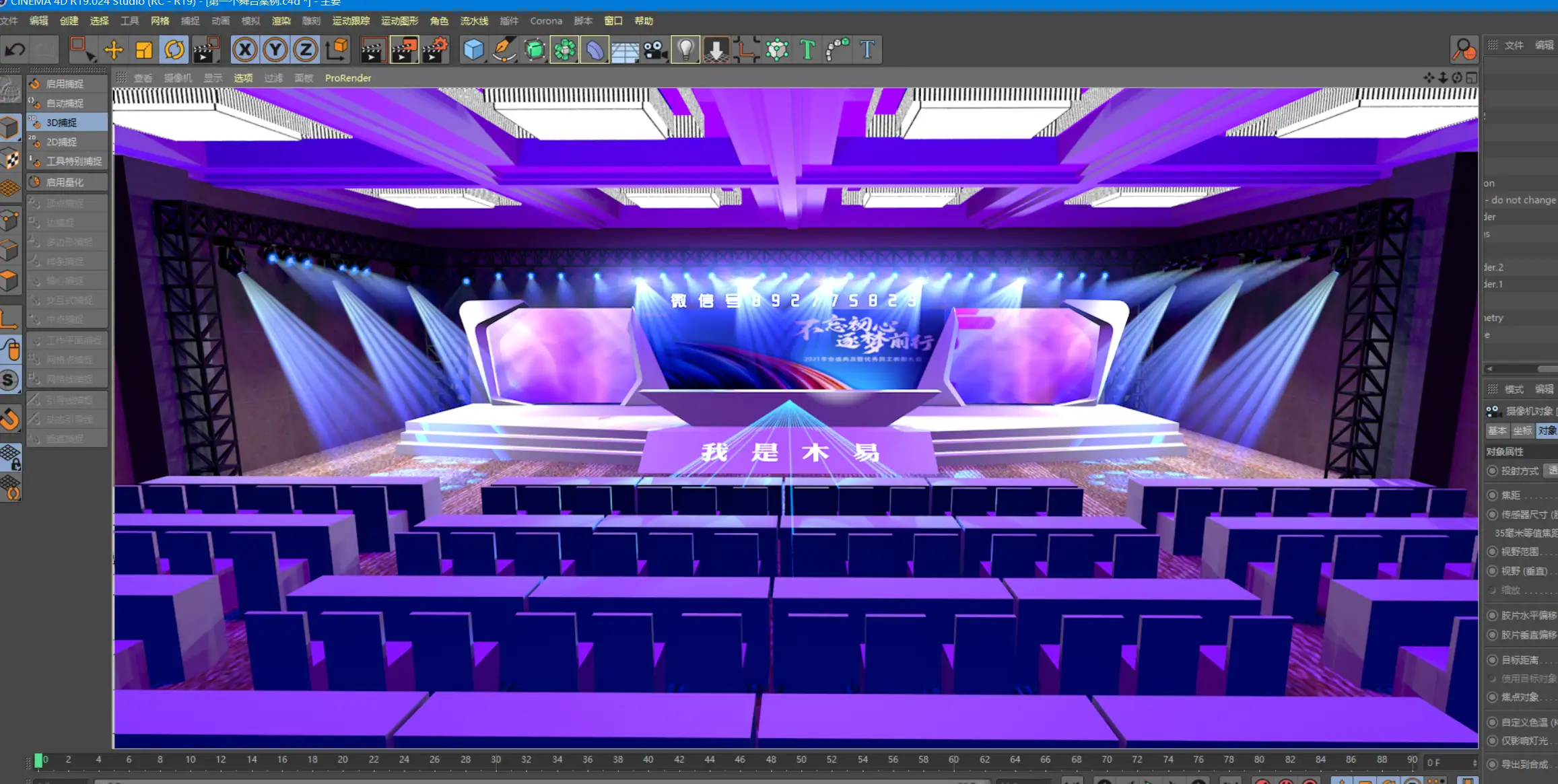Screen dimensions: 1558x784
Task: Toggle the Z axis lock
Action: coord(306,50)
